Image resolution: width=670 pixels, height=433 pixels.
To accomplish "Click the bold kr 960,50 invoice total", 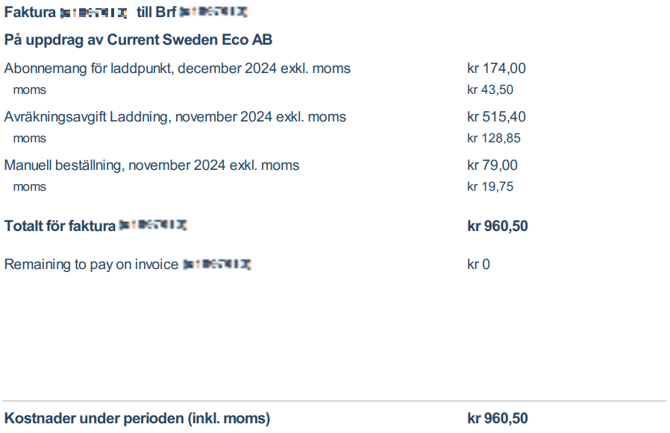I will [x=497, y=226].
